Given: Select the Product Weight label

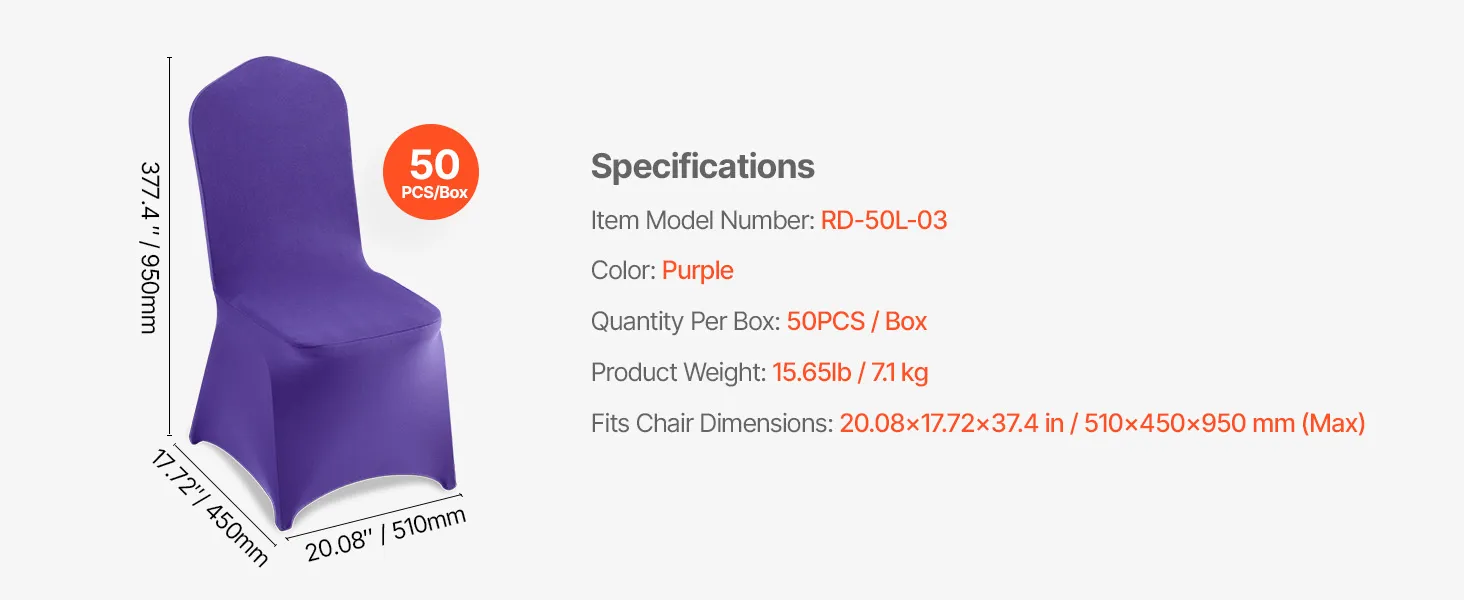Looking at the screenshot, I should pyautogui.click(x=678, y=373).
